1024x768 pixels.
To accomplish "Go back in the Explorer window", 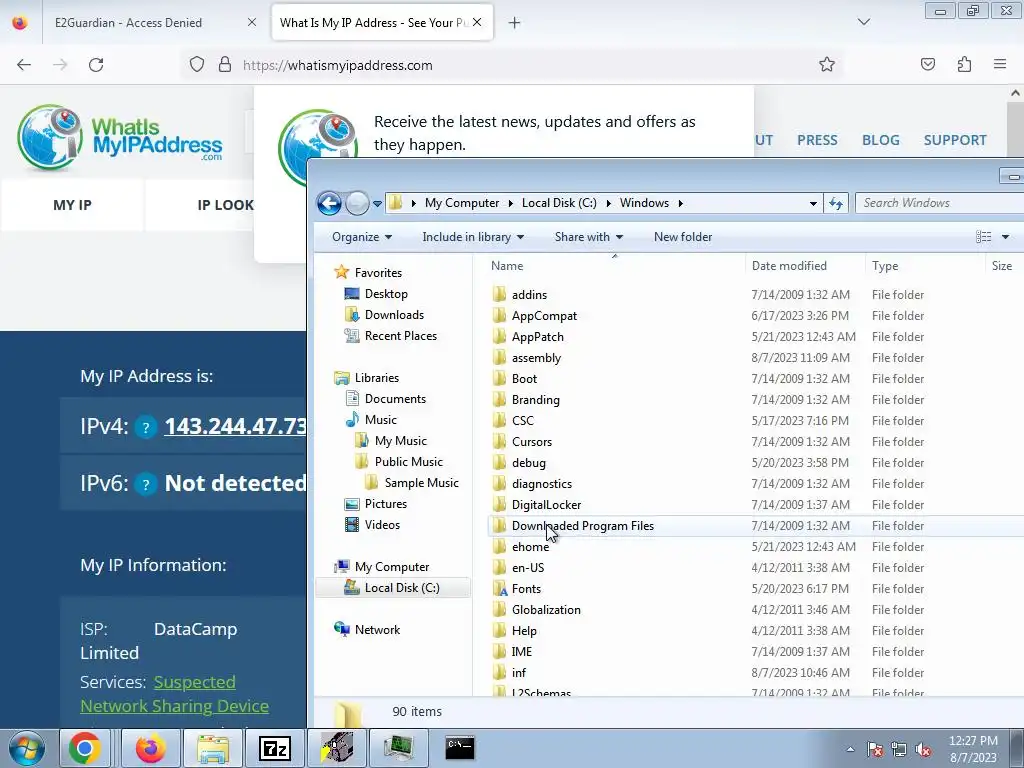I will (x=329, y=203).
